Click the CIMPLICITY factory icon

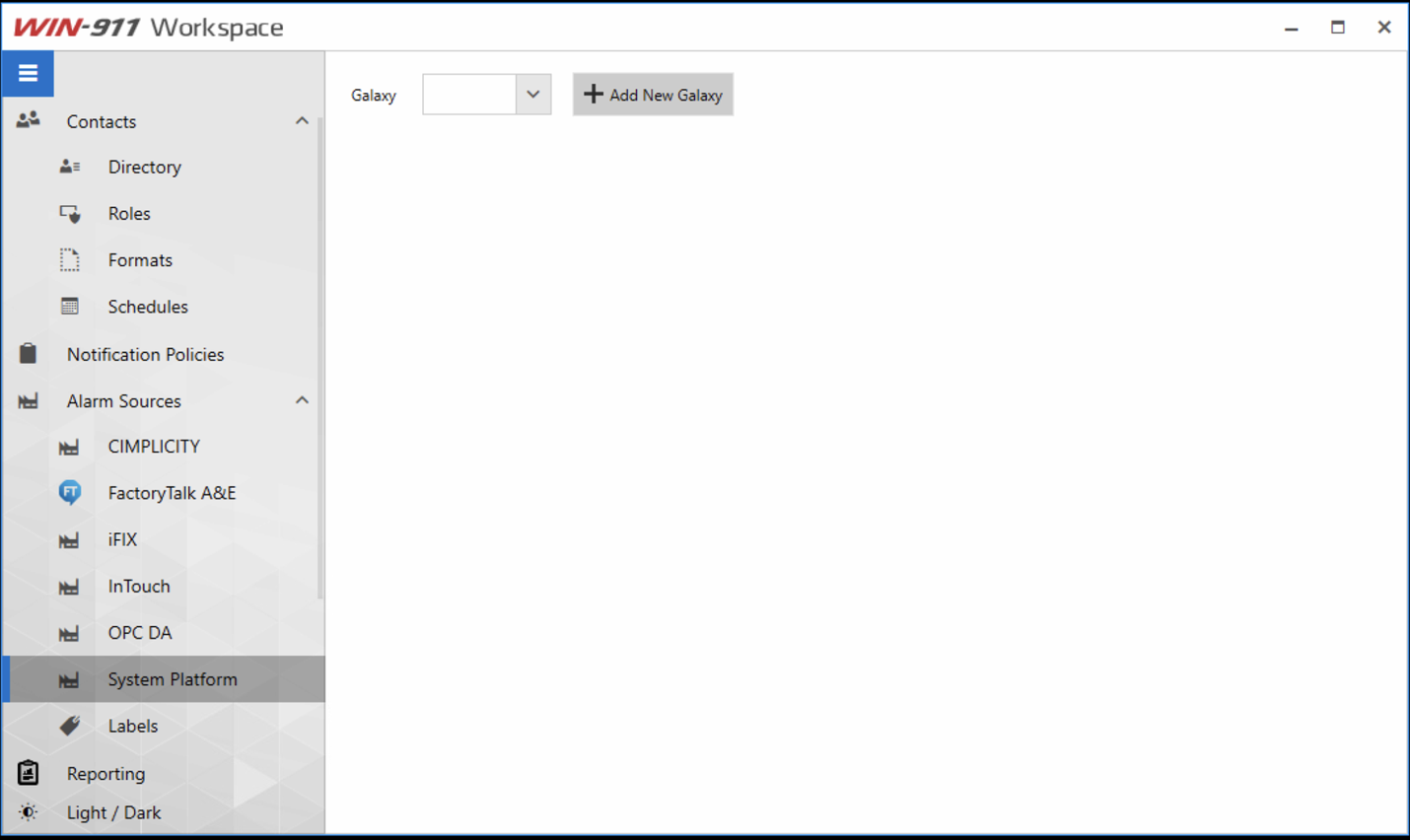point(69,448)
